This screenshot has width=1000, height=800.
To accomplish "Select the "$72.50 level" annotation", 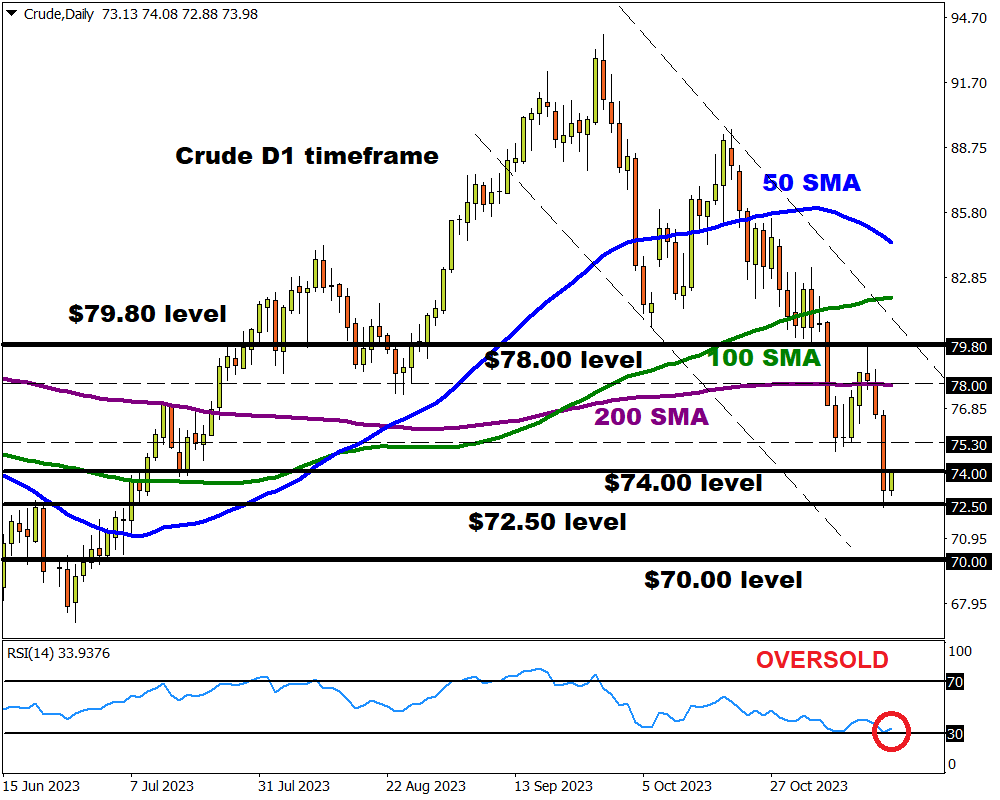I will click(x=547, y=521).
